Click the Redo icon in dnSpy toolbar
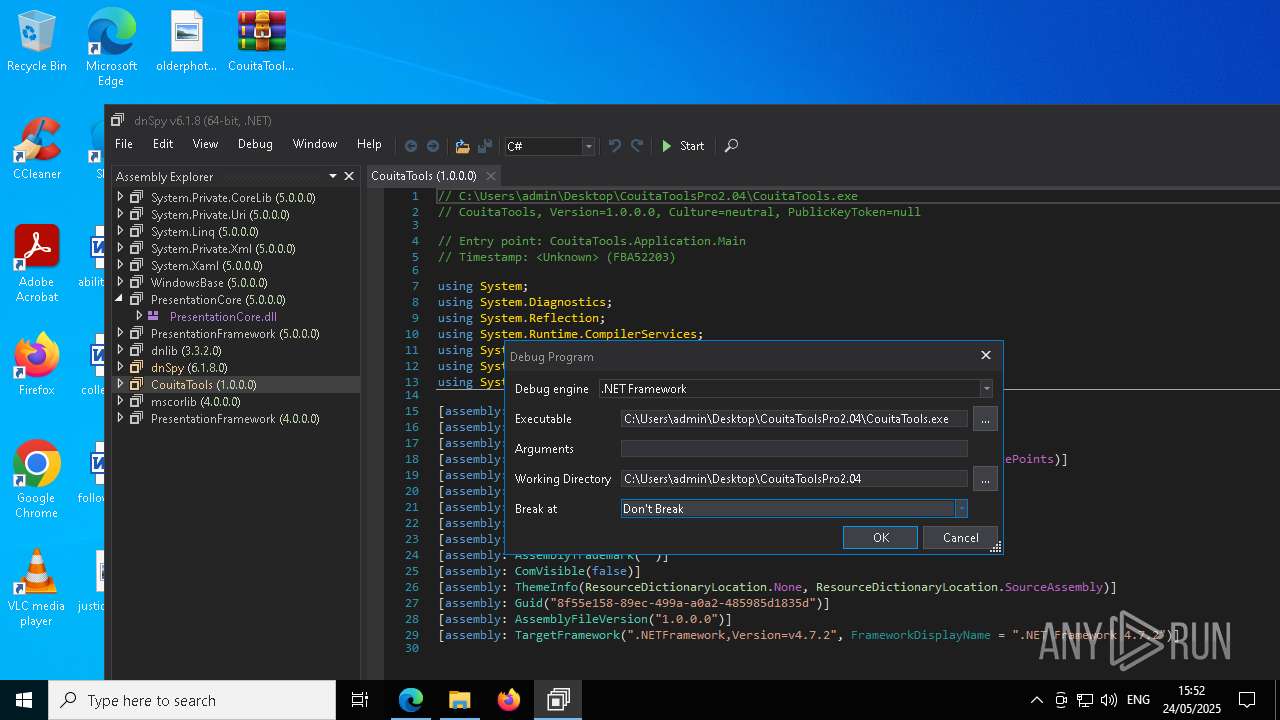Screen dimensions: 1280x720 coord(636,146)
